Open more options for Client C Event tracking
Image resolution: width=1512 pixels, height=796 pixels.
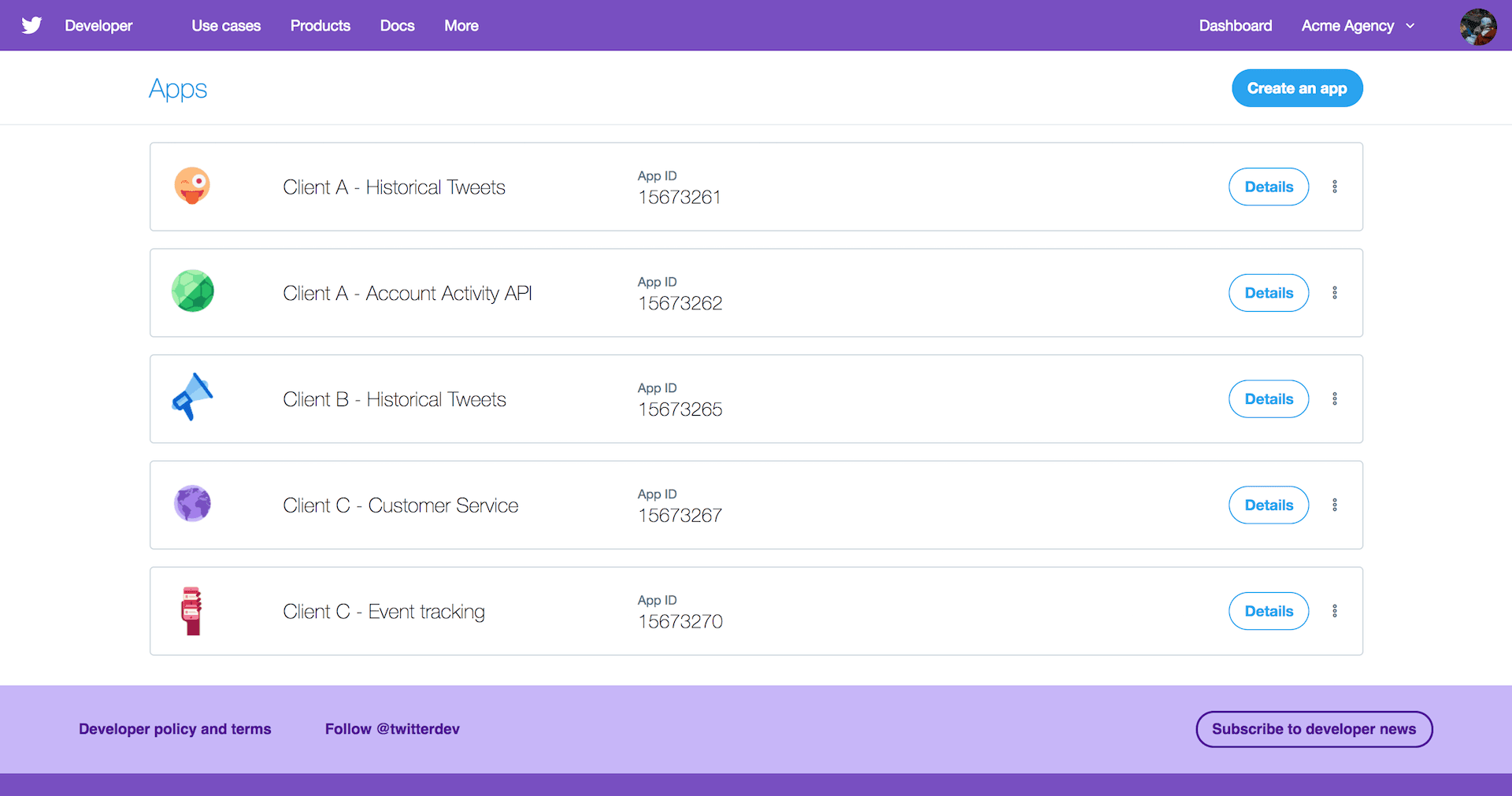[1334, 611]
